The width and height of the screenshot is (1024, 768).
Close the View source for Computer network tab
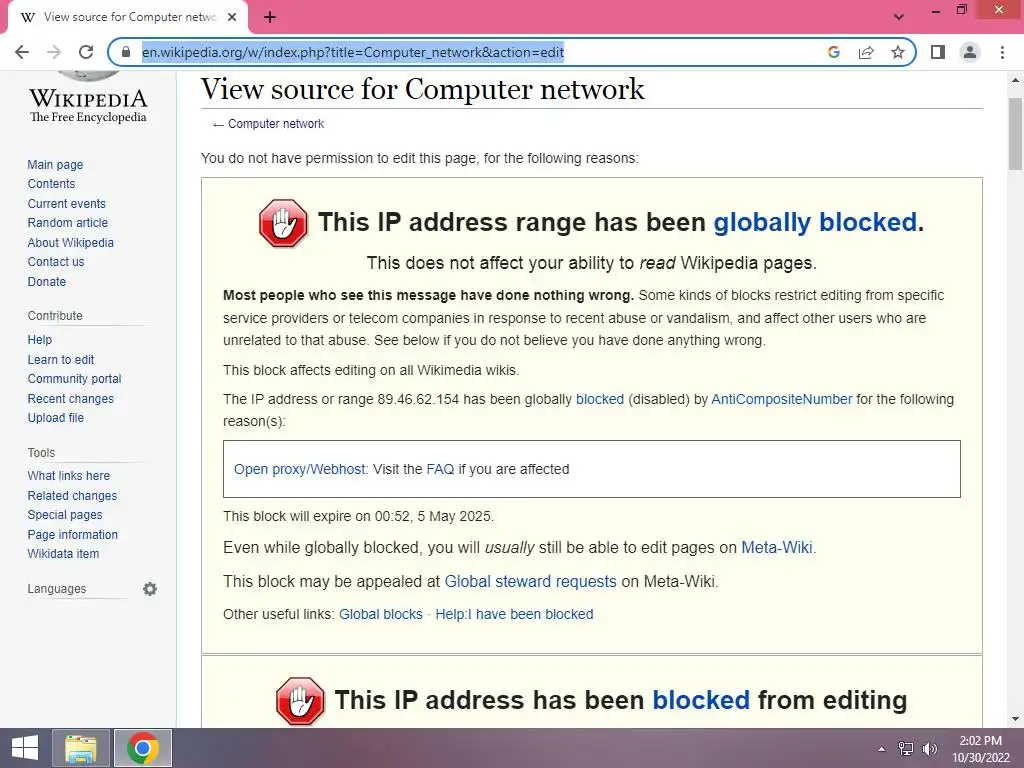click(x=232, y=17)
